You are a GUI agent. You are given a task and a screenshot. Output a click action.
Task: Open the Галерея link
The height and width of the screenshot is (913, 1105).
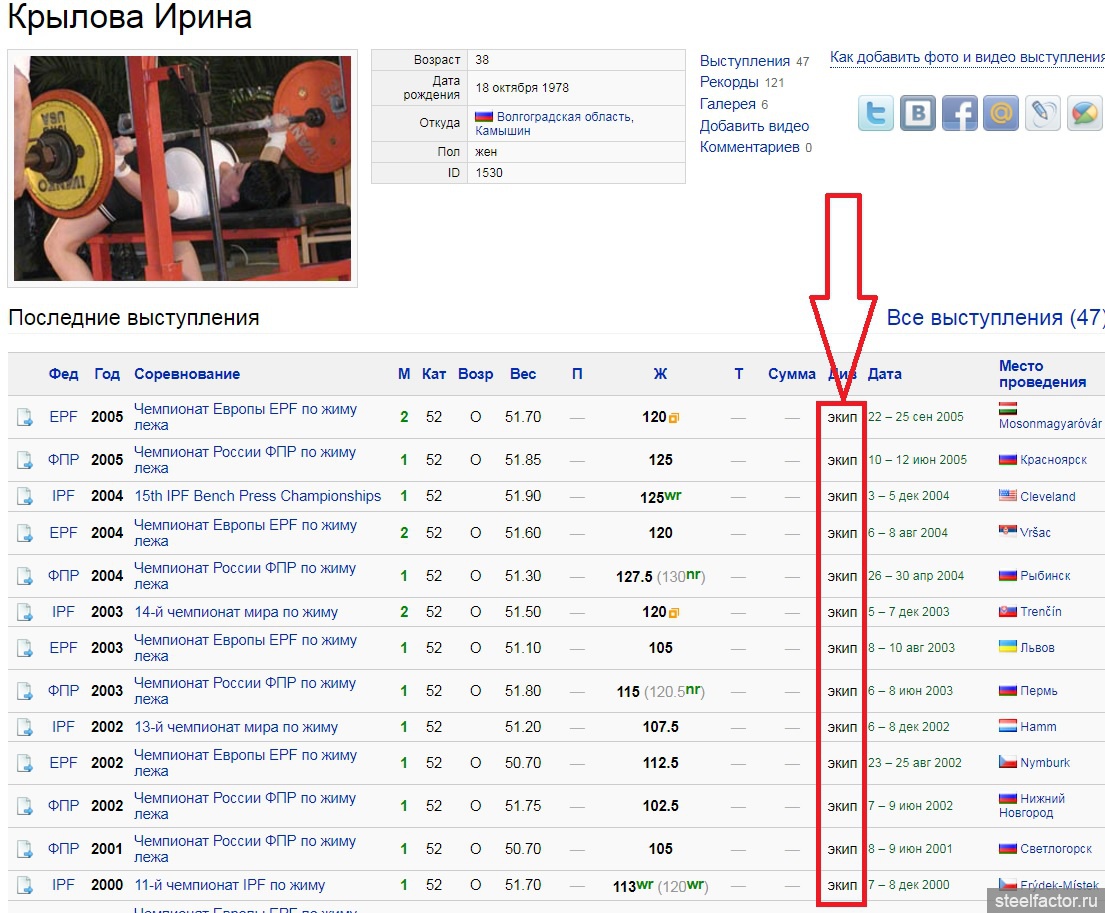(727, 104)
